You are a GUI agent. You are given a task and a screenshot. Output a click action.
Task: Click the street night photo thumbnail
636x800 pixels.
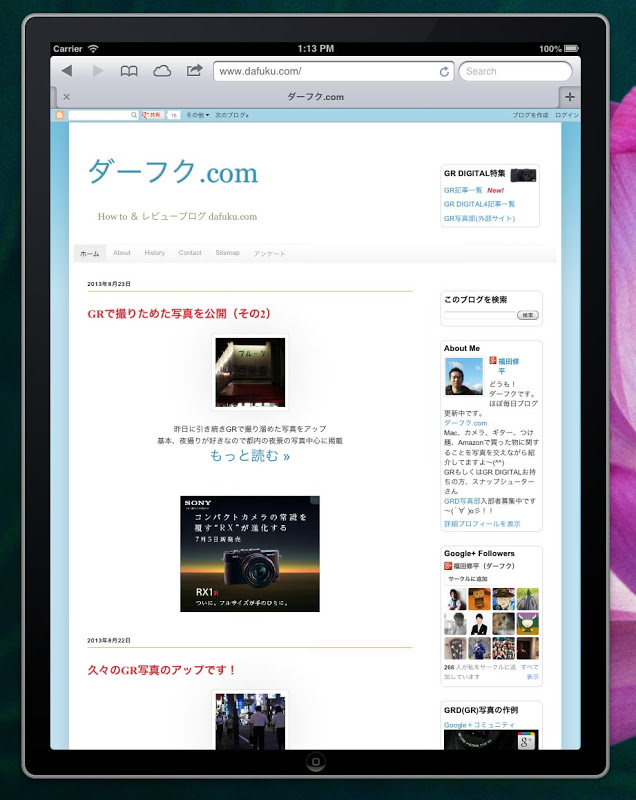pos(250,721)
